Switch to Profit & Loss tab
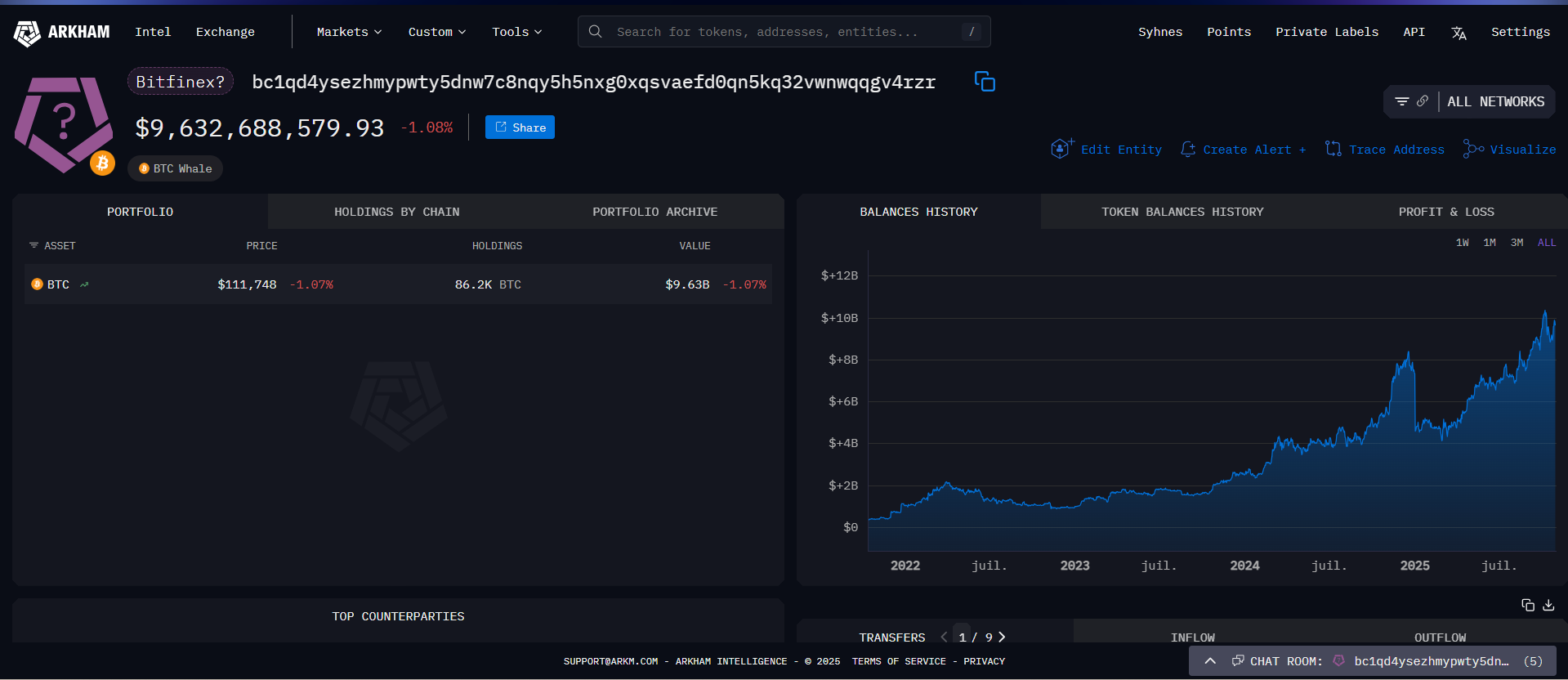1568x680 pixels. [x=1446, y=212]
